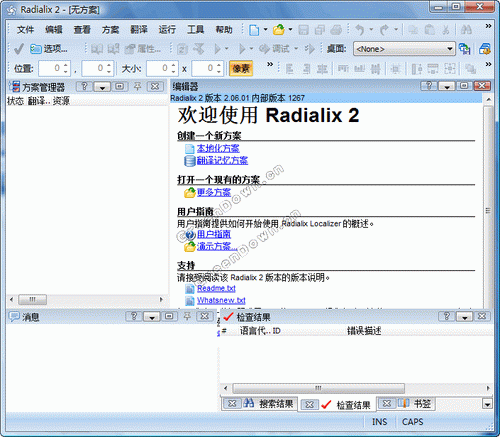This screenshot has width=500, height=437.
Task: Click the checkmark icon beside 选项
Action: pyautogui.click(x=19, y=49)
